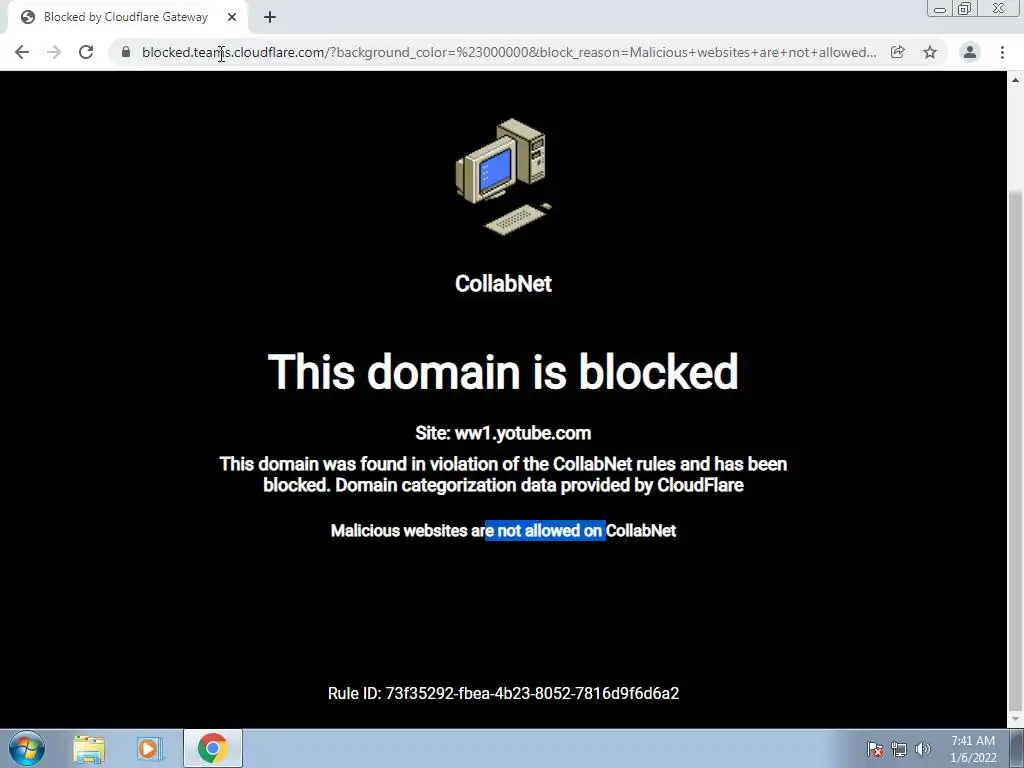Open the Chrome profile avatar menu
This screenshot has height=768, width=1024.
point(970,52)
